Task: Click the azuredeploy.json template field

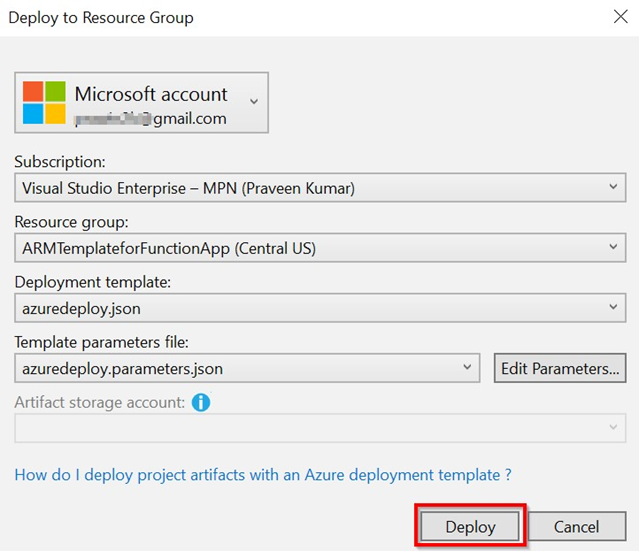Action: point(300,308)
